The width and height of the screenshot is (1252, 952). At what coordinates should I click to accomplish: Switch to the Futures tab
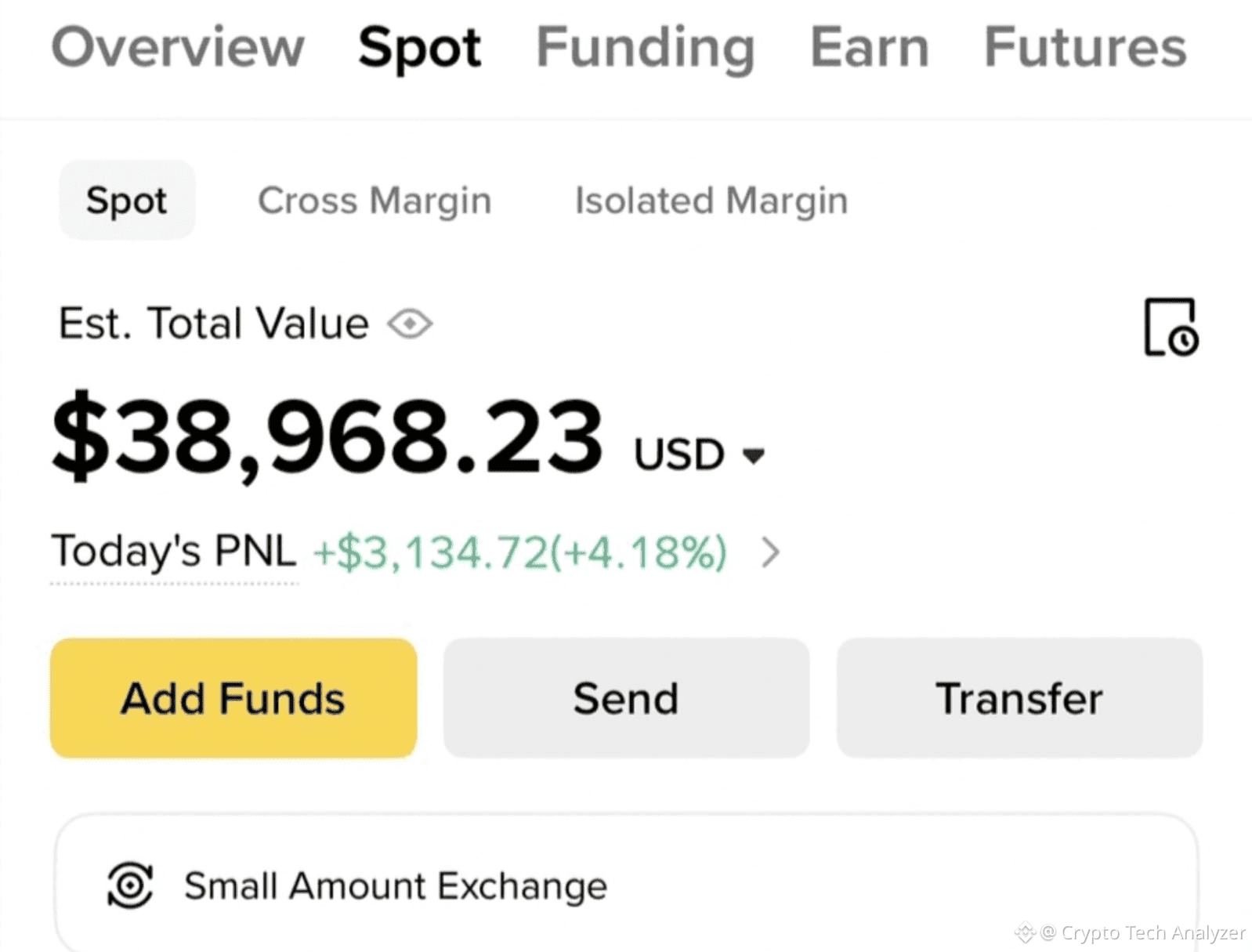[x=1085, y=47]
